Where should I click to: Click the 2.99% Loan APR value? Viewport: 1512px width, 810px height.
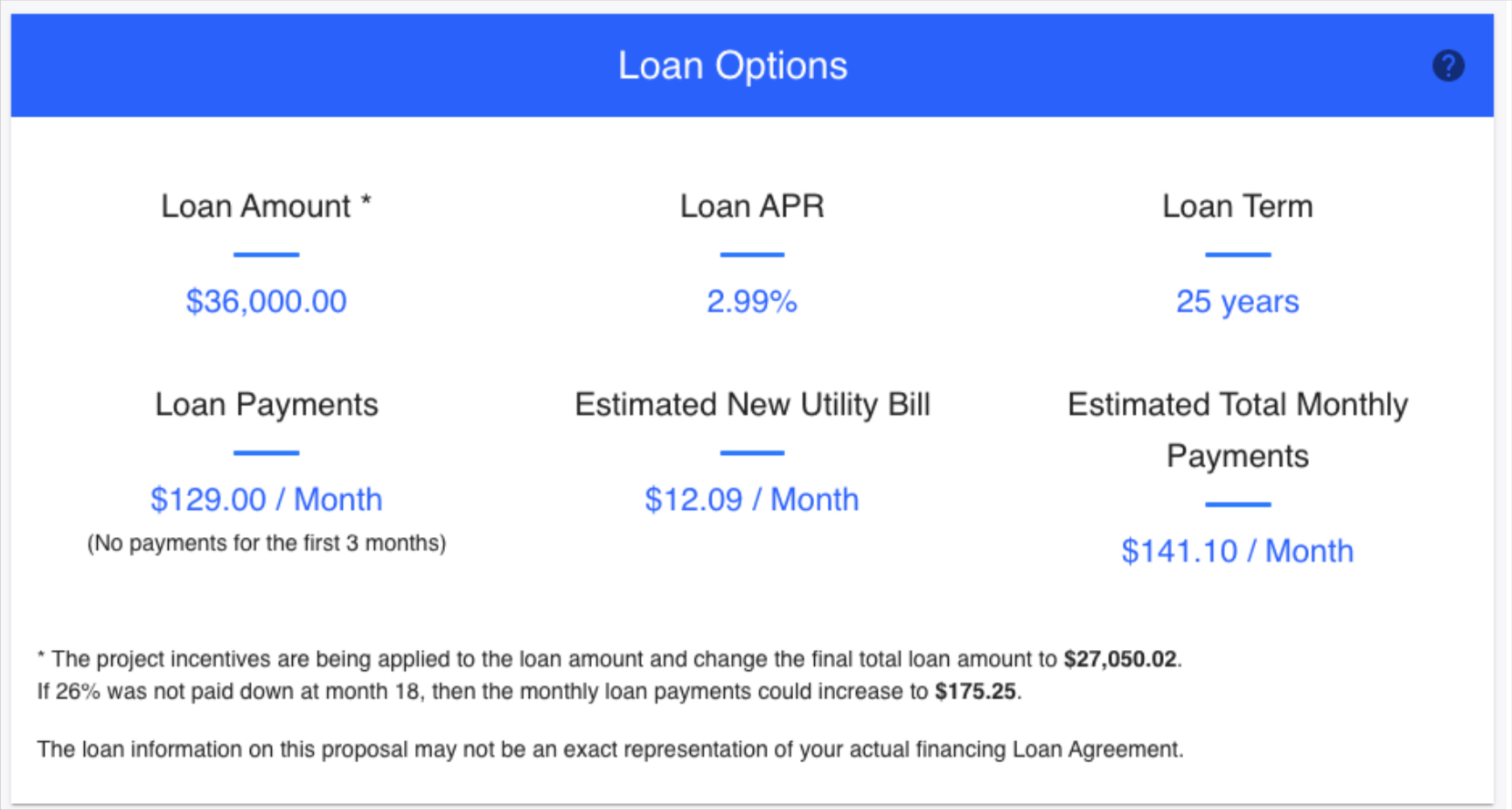pyautogui.click(x=752, y=301)
